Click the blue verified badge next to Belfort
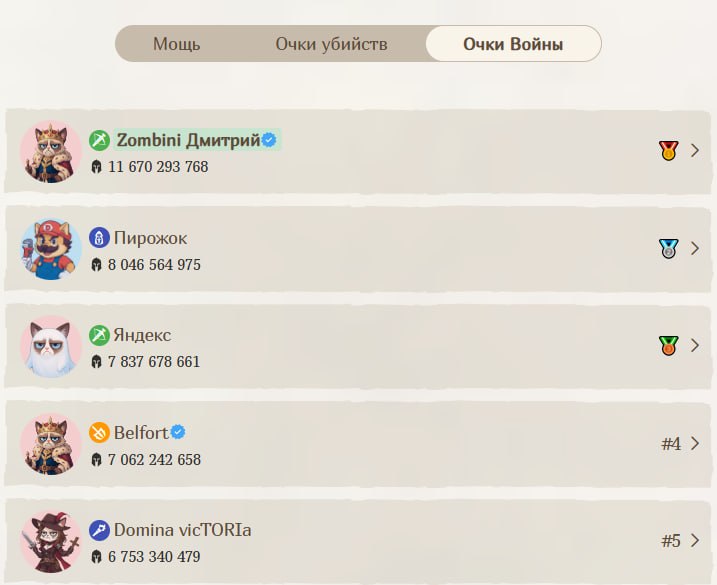 click(x=178, y=432)
